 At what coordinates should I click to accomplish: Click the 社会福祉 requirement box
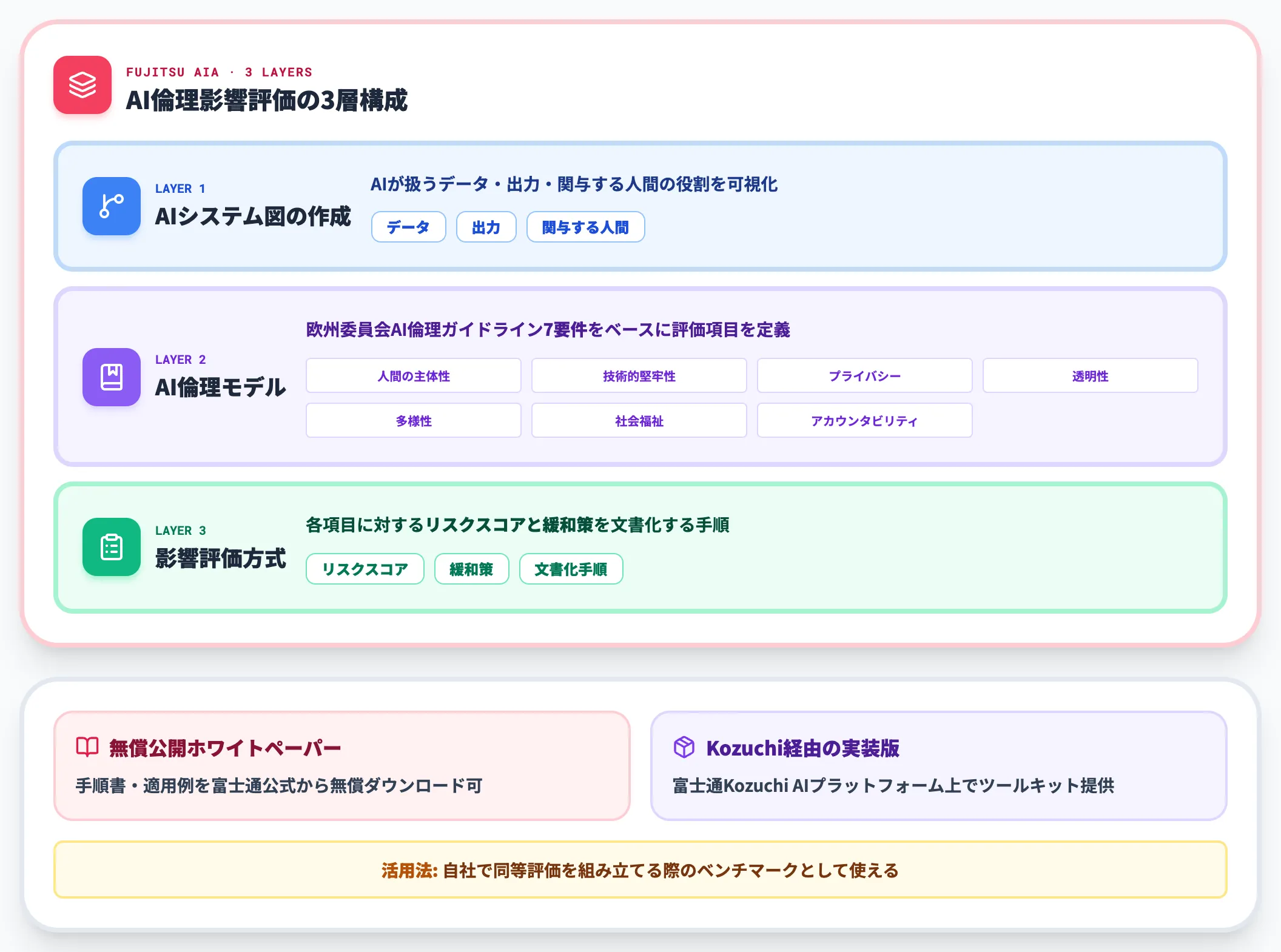click(639, 421)
